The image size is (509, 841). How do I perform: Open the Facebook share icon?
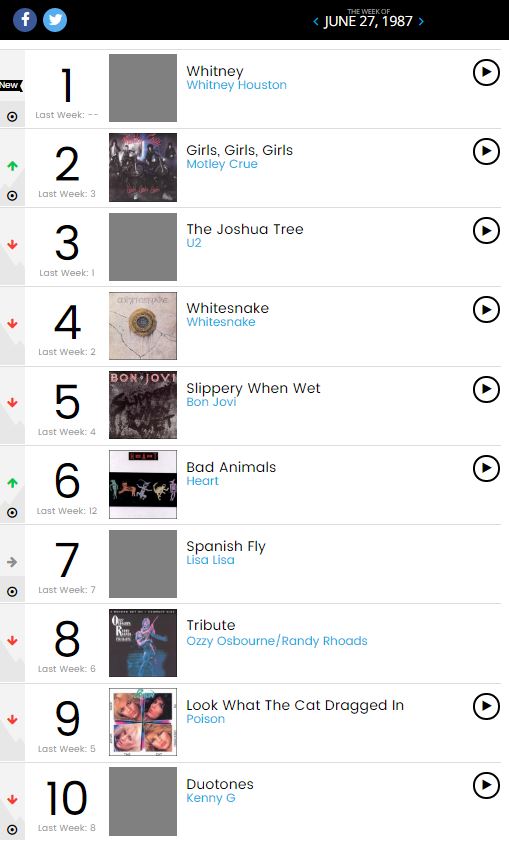click(x=25, y=20)
